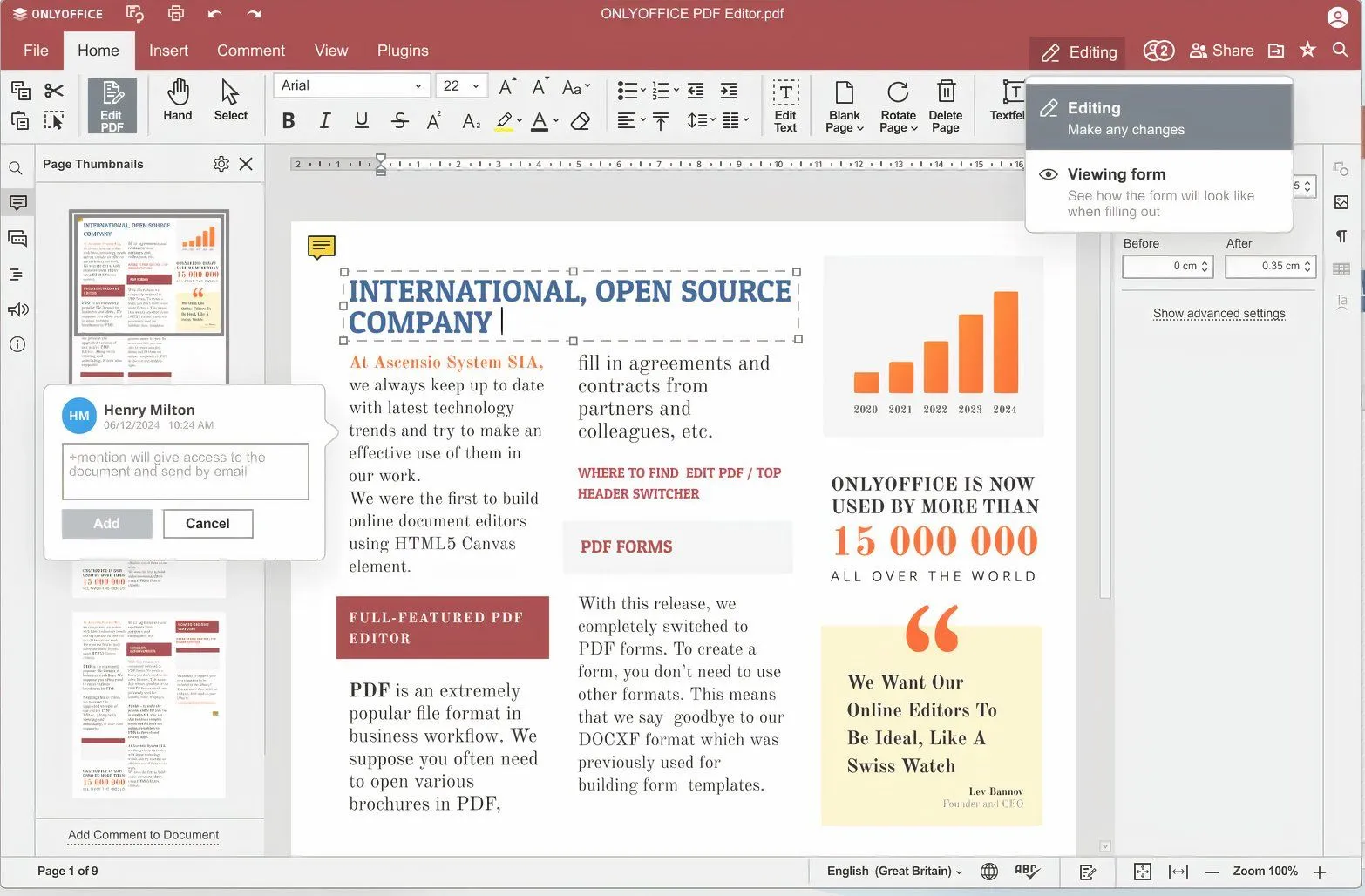Toggle strikethrough formatting
Image resolution: width=1365 pixels, height=896 pixels.
(399, 121)
